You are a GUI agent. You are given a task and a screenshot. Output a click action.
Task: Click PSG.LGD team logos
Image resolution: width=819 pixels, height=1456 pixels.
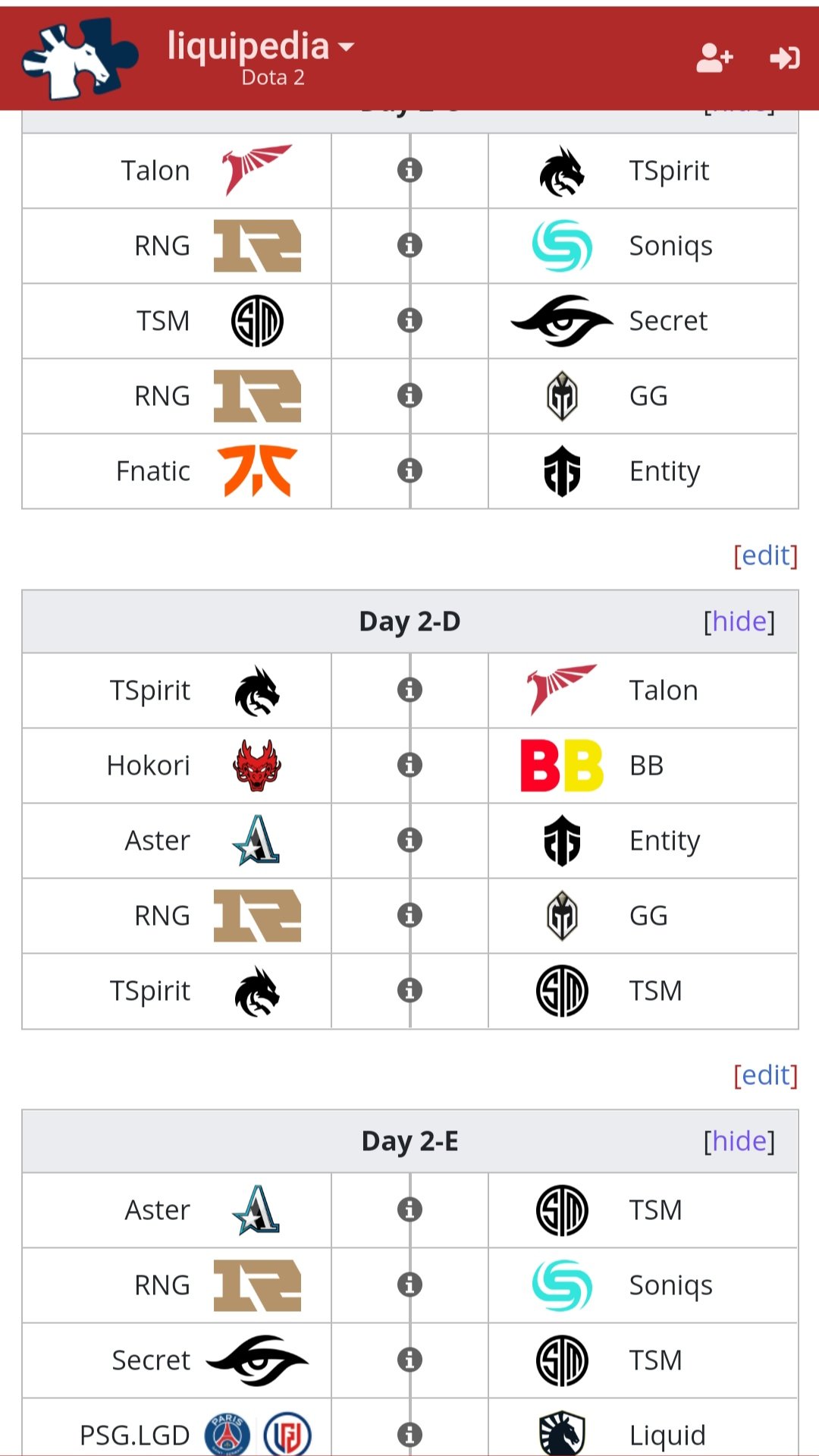click(258, 1433)
